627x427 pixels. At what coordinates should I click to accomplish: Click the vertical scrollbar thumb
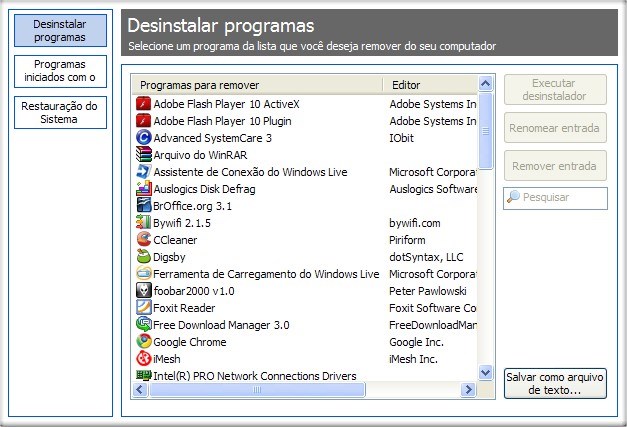click(x=485, y=131)
